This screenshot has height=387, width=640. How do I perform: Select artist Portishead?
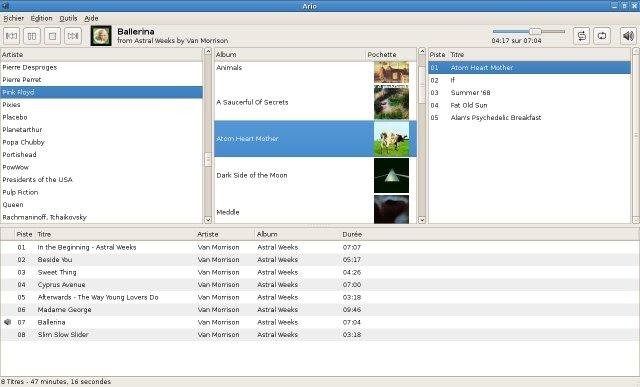101,155
